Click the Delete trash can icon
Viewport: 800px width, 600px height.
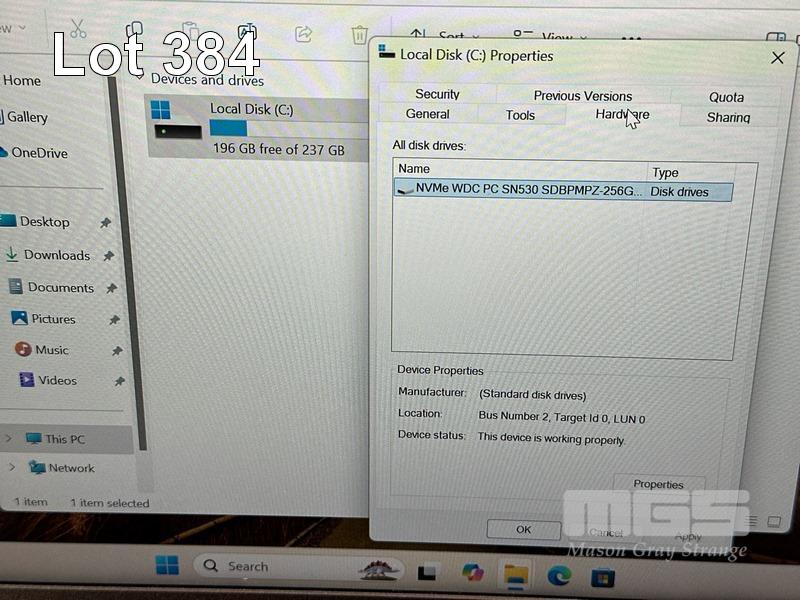point(360,36)
